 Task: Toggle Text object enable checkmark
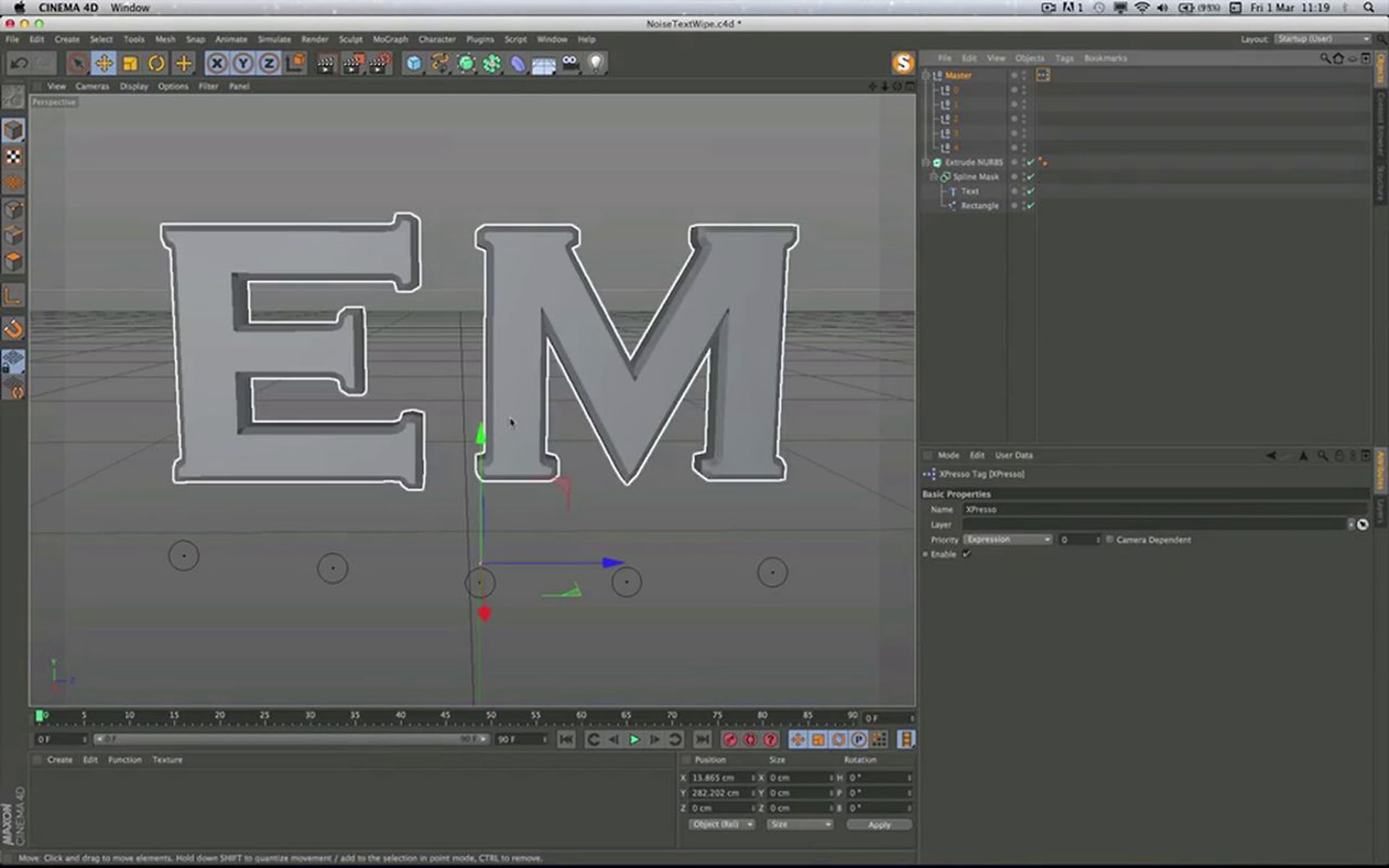coord(1030,191)
